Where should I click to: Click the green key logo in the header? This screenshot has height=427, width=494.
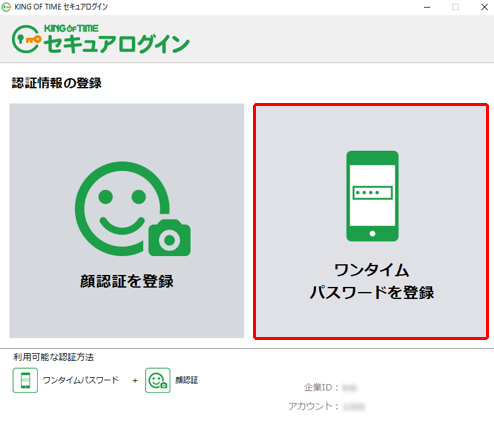tap(27, 39)
